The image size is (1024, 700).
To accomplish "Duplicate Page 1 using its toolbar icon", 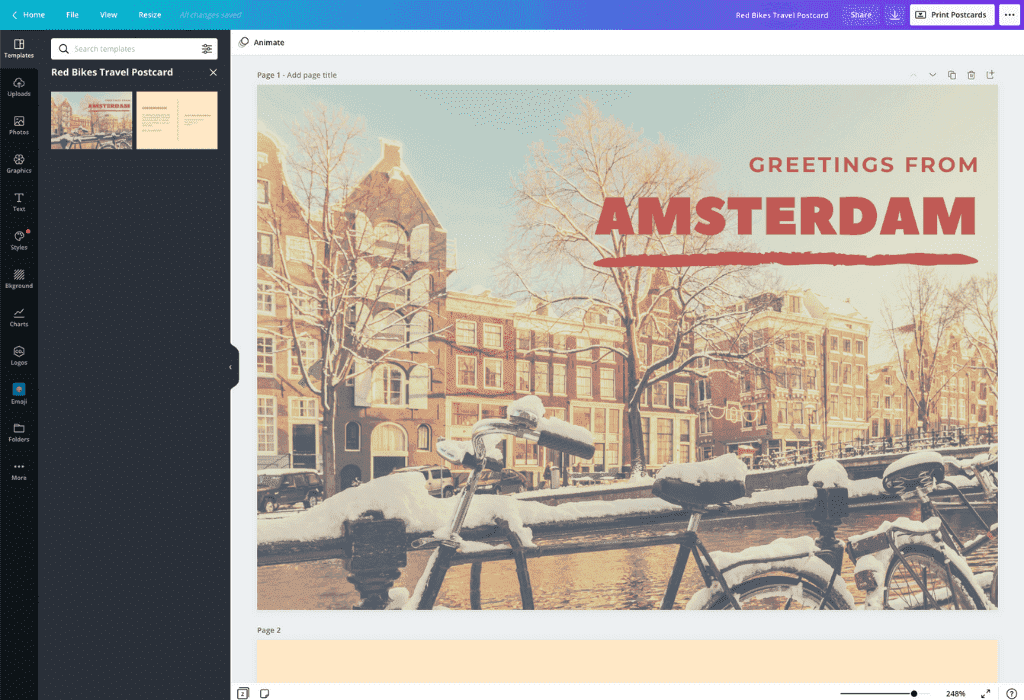I will coord(953,74).
